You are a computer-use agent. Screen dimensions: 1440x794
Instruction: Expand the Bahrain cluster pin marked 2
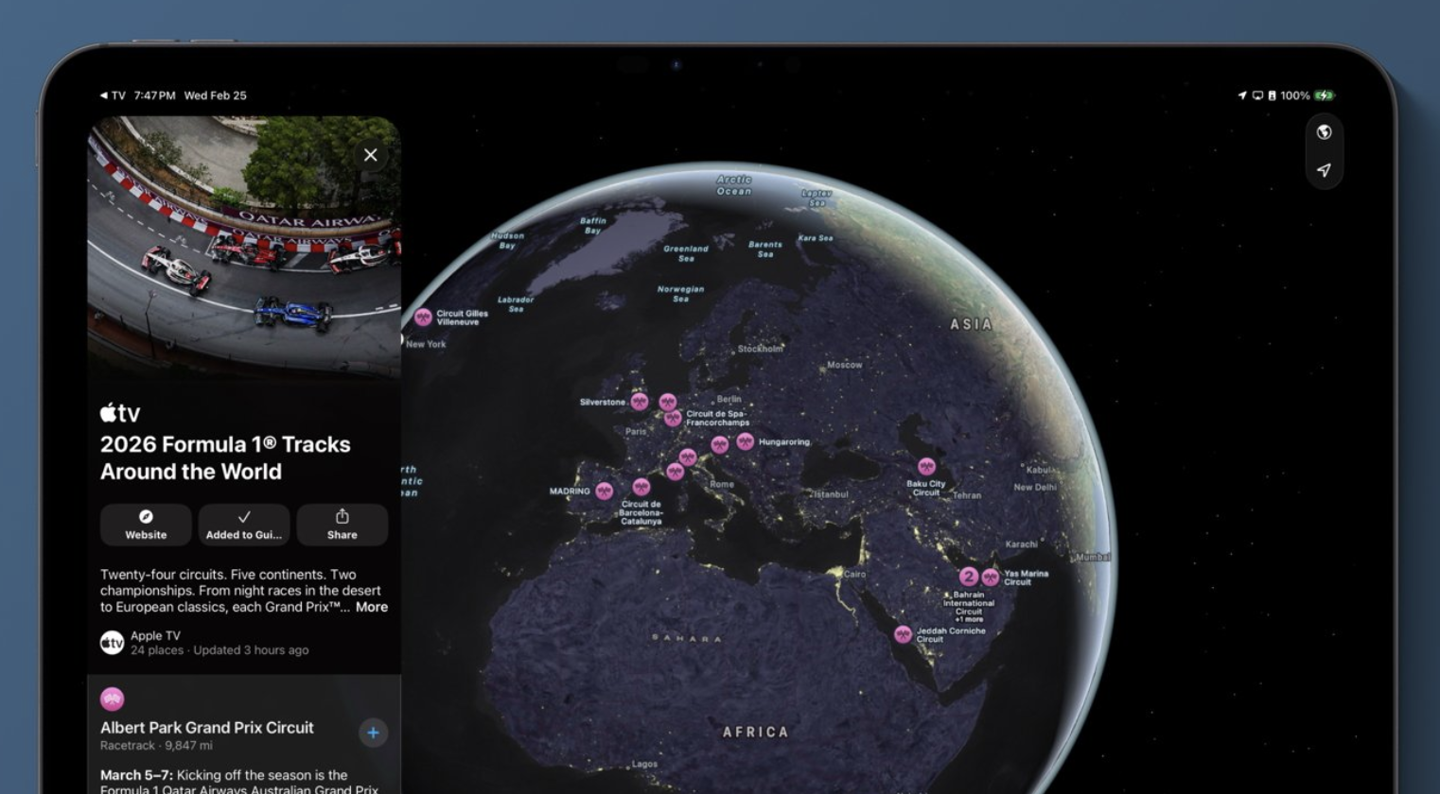pyautogui.click(x=968, y=577)
